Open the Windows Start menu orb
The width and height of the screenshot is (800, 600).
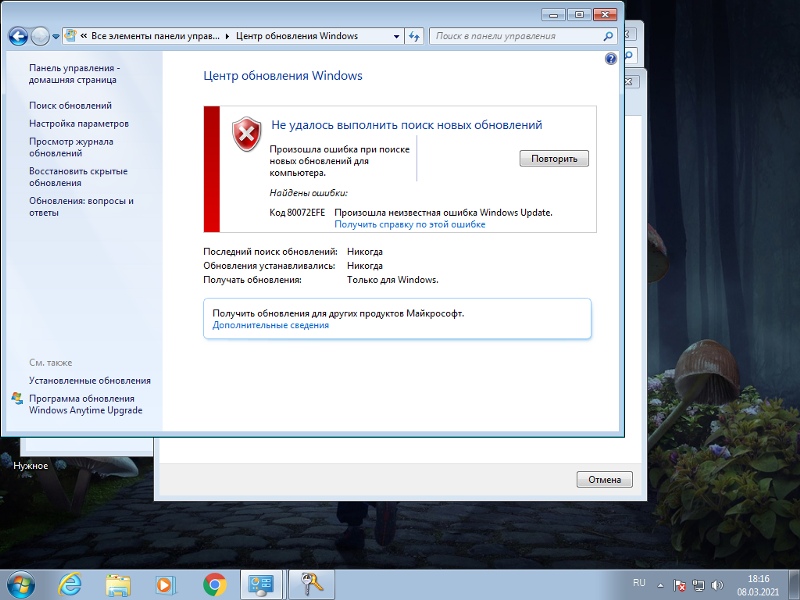[x=21, y=584]
